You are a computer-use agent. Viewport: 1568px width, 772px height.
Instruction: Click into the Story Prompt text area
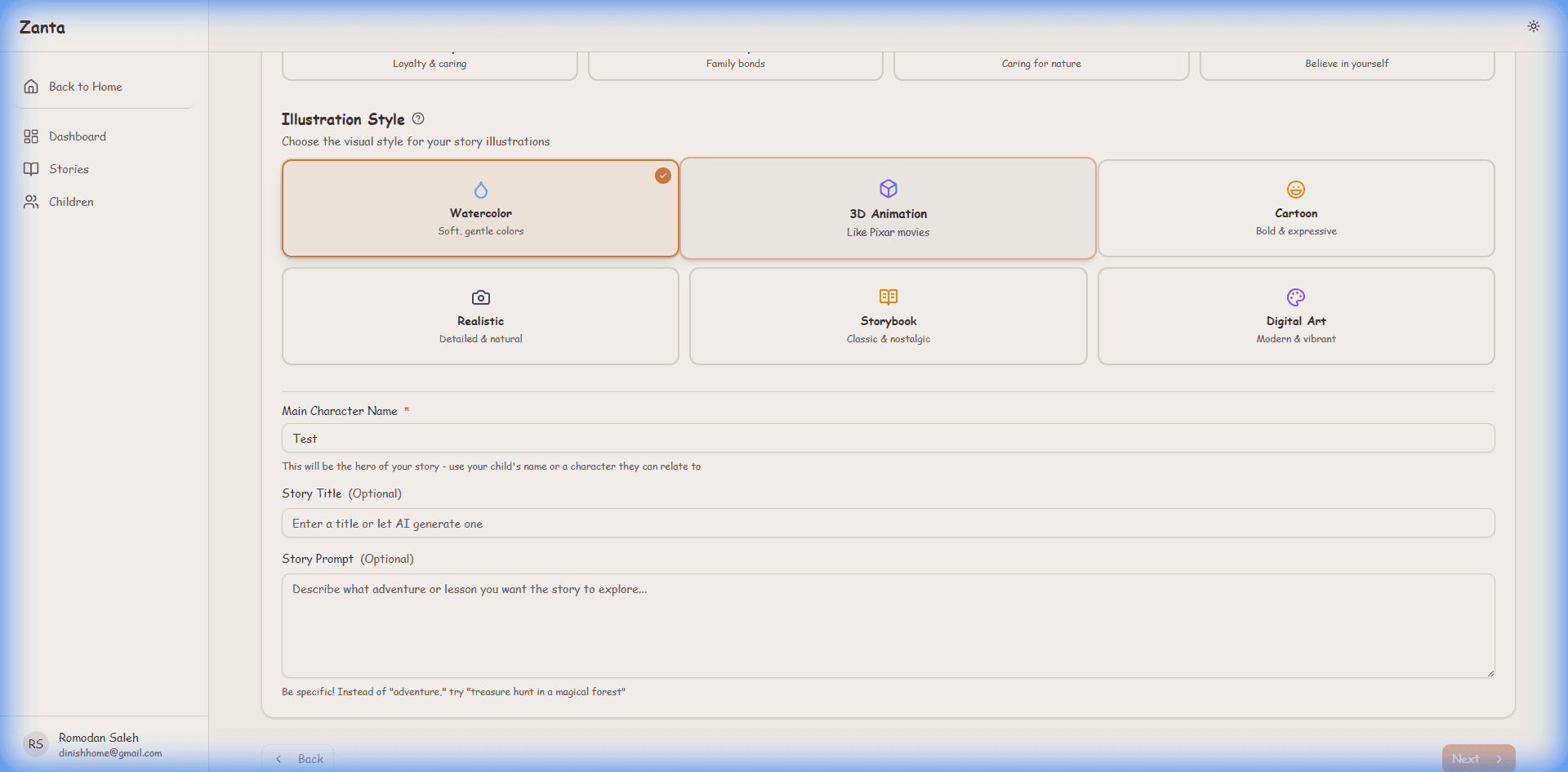coord(888,626)
